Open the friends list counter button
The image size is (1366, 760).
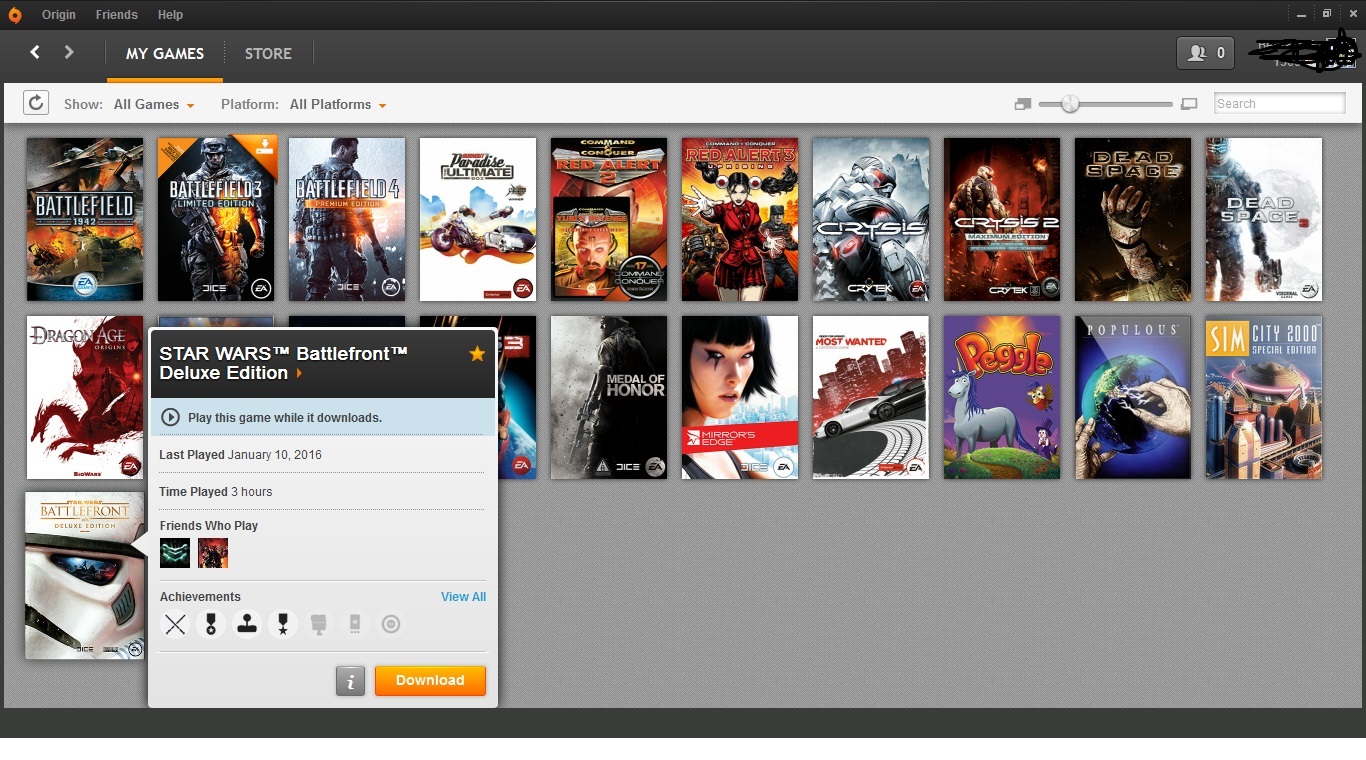pos(1205,53)
